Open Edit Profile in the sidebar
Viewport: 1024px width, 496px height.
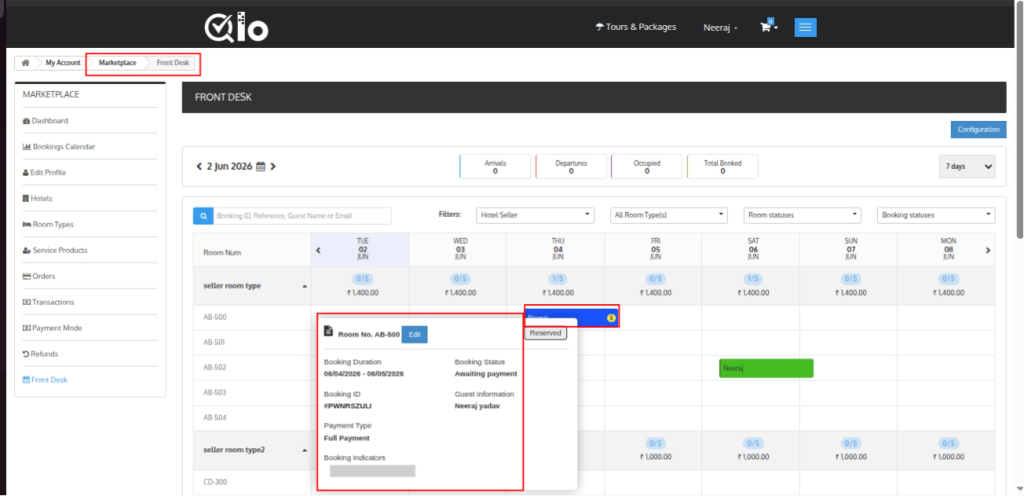[44, 172]
